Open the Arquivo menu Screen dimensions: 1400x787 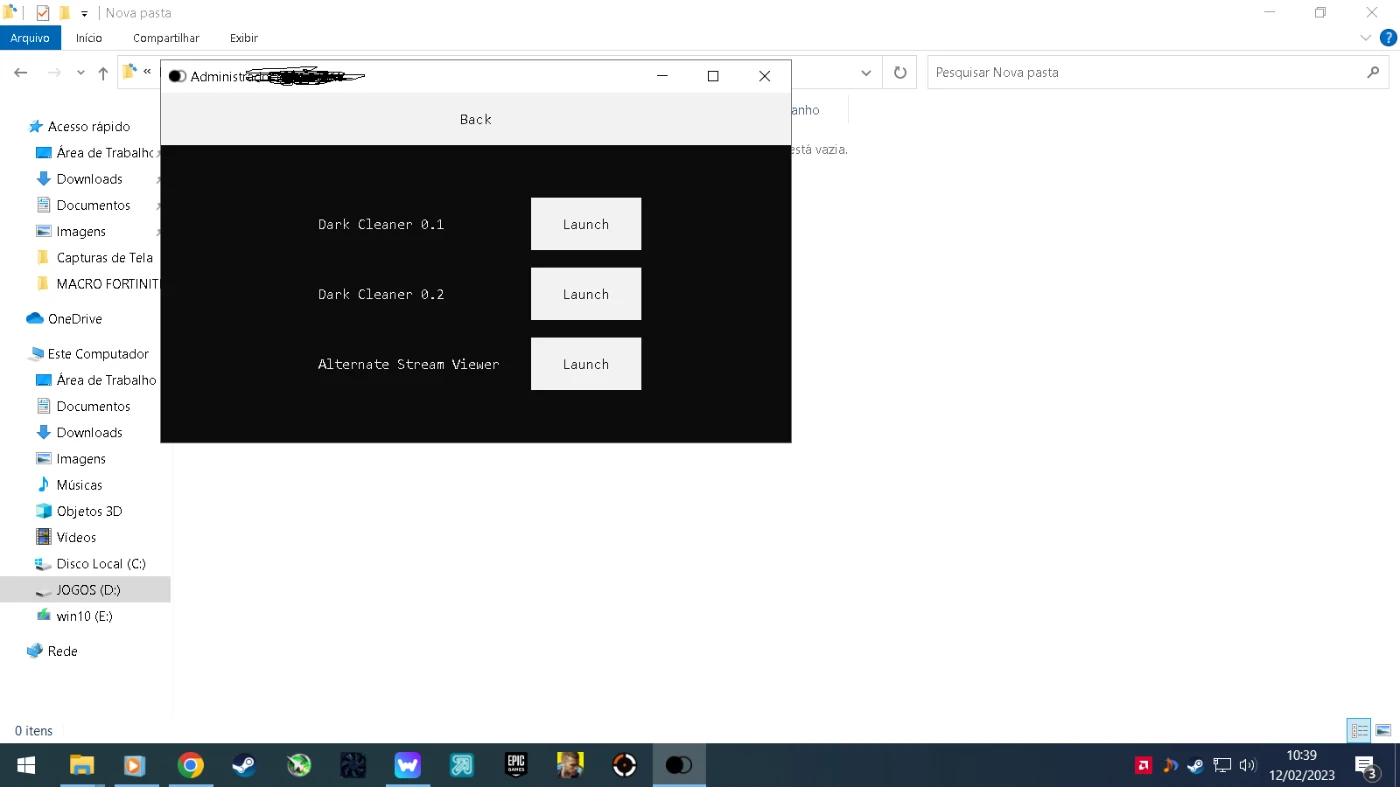click(30, 38)
